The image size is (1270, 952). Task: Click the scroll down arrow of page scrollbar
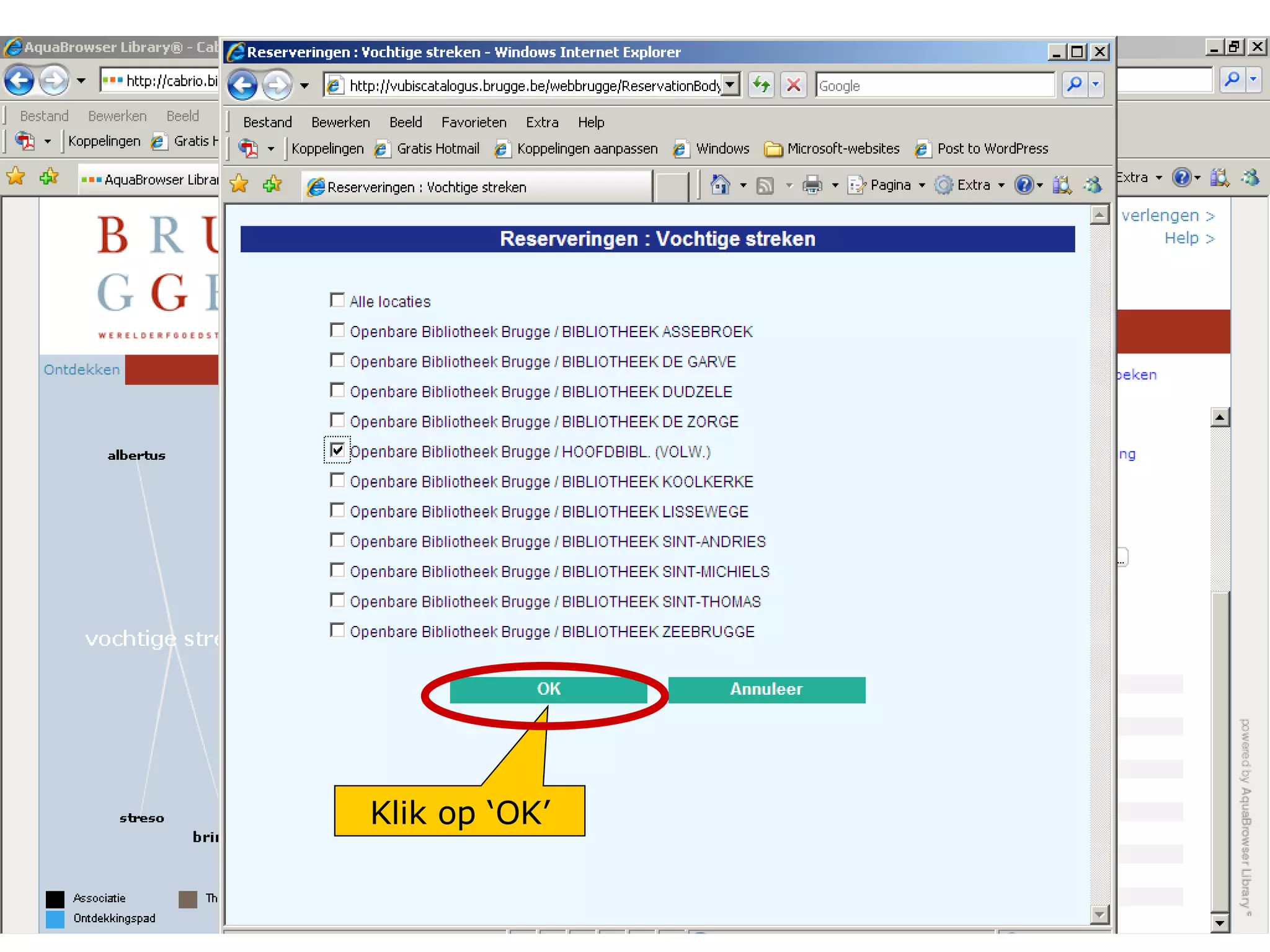pyautogui.click(x=1099, y=914)
